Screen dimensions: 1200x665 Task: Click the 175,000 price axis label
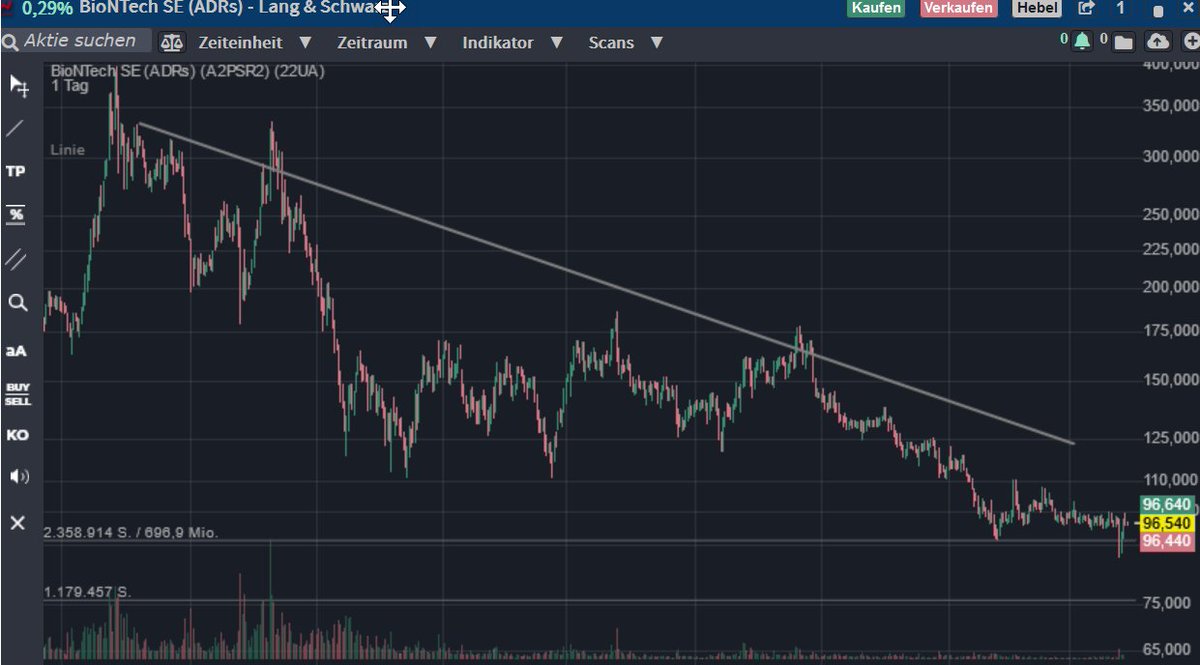1171,331
